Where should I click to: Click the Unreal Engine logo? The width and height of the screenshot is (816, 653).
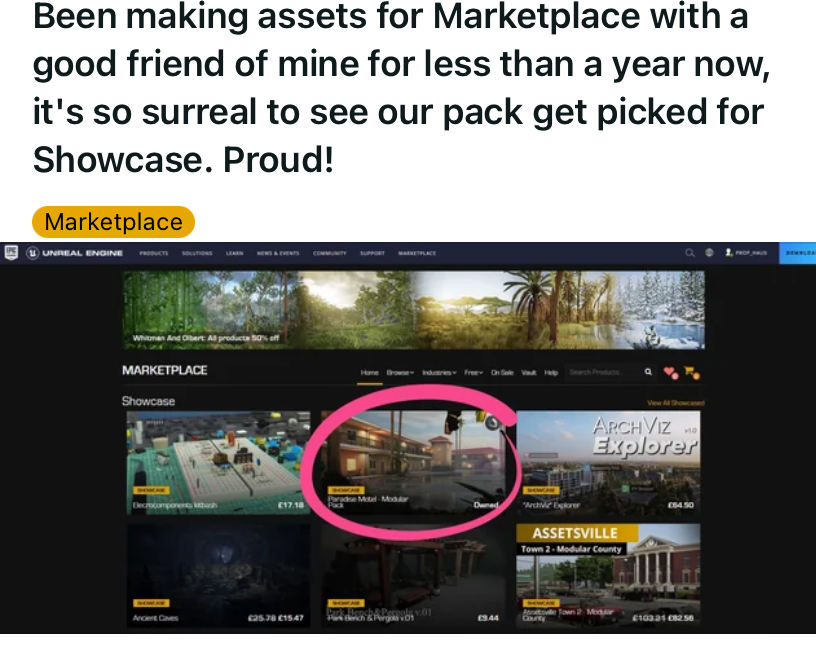tap(75, 253)
